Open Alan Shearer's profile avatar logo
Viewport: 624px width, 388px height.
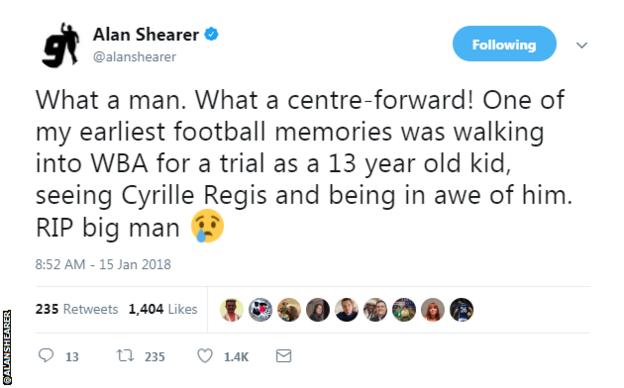(x=60, y=45)
